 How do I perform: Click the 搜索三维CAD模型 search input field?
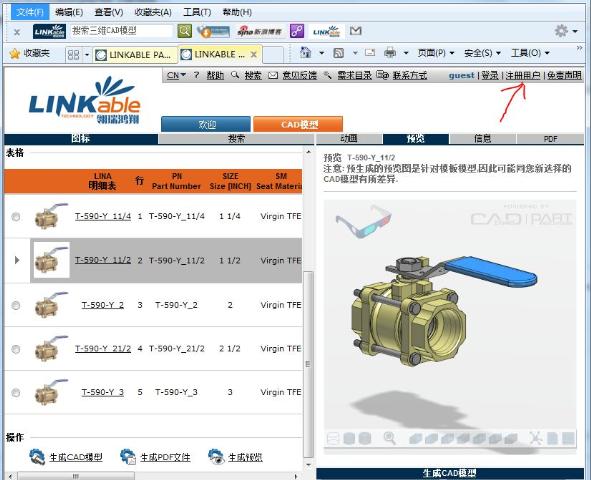pyautogui.click(x=121, y=31)
